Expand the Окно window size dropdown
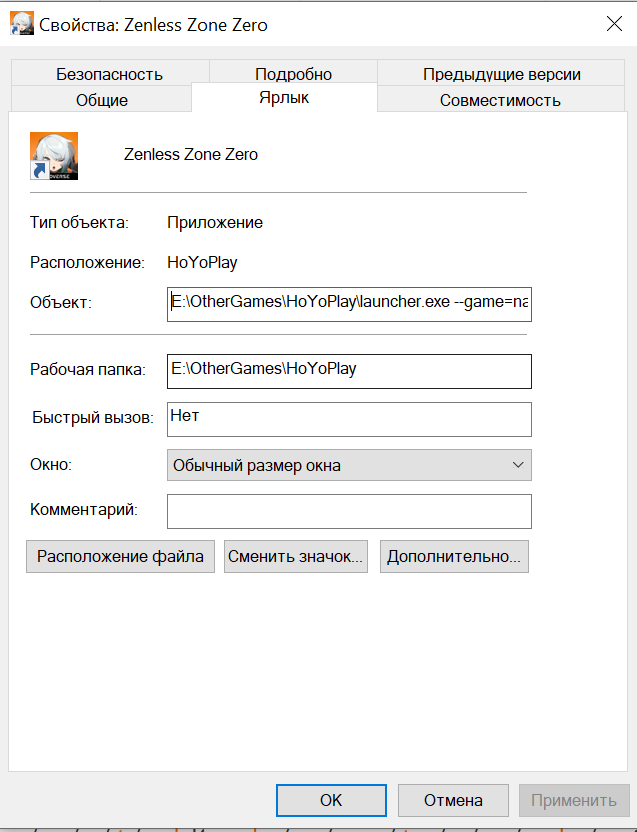 tap(349, 465)
